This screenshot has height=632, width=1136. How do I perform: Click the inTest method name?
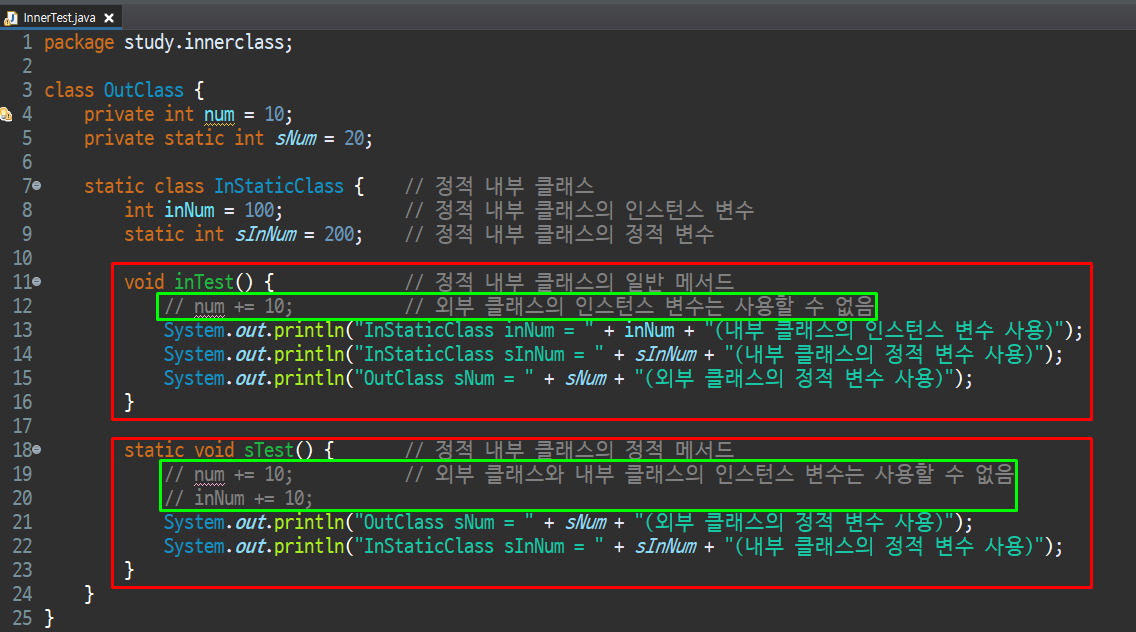204,282
